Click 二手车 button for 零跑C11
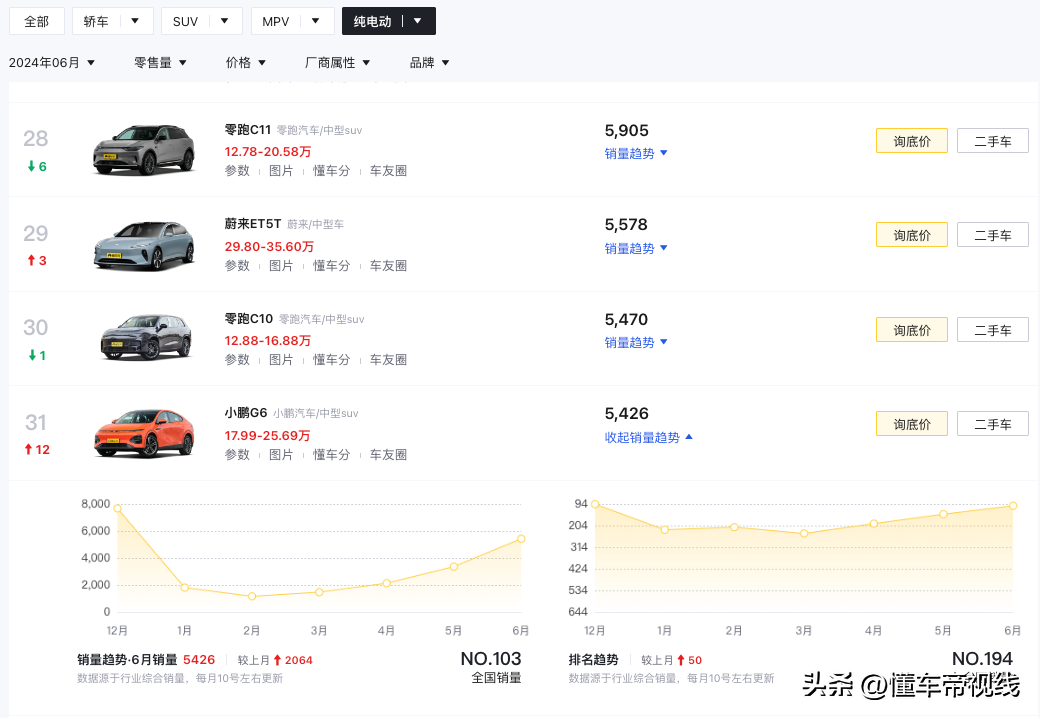 (993, 141)
